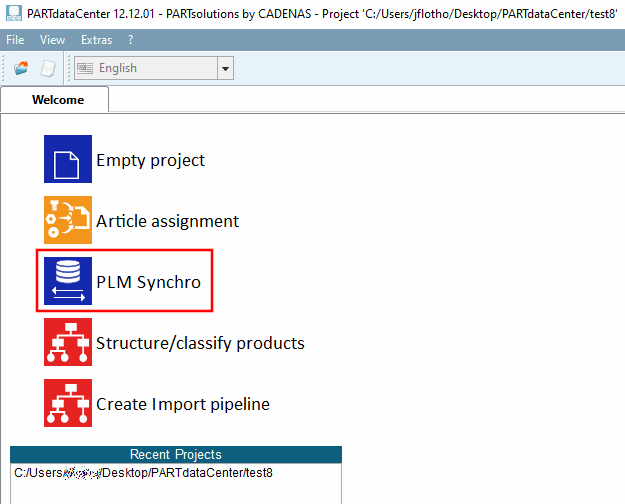Click the Create Import pipeline red icon
Viewport: 625px width, 504px height.
68,403
